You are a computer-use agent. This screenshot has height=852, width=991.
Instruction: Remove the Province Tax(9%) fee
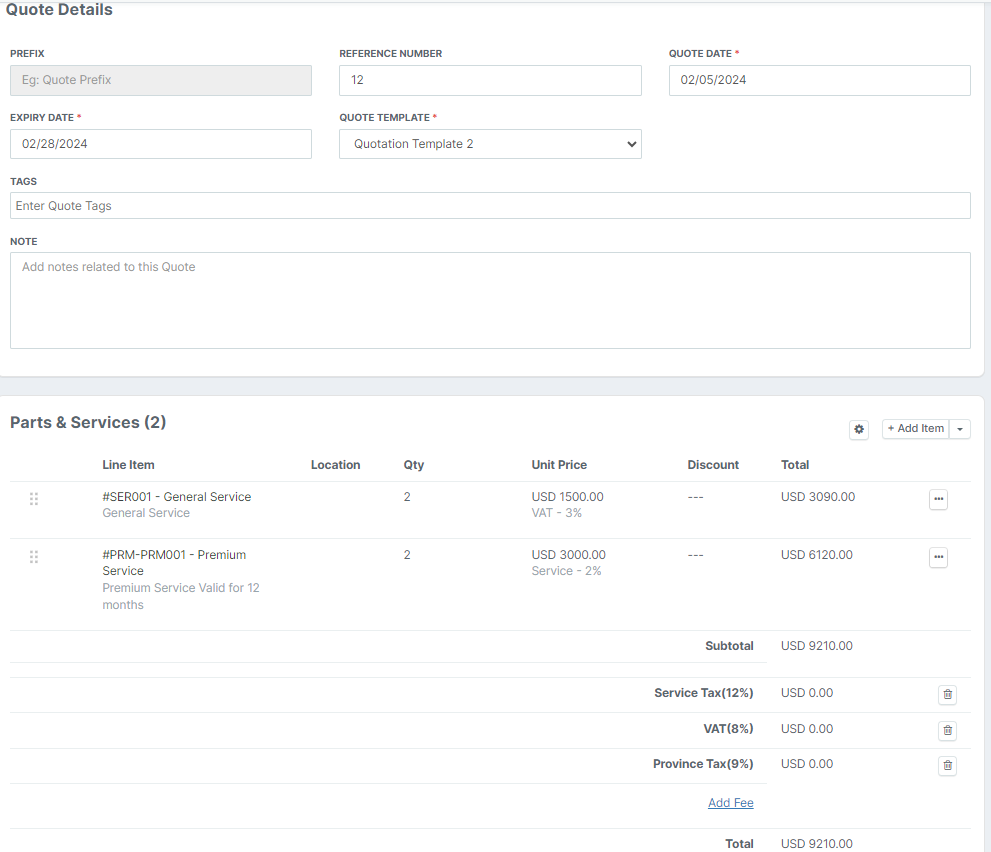click(947, 766)
